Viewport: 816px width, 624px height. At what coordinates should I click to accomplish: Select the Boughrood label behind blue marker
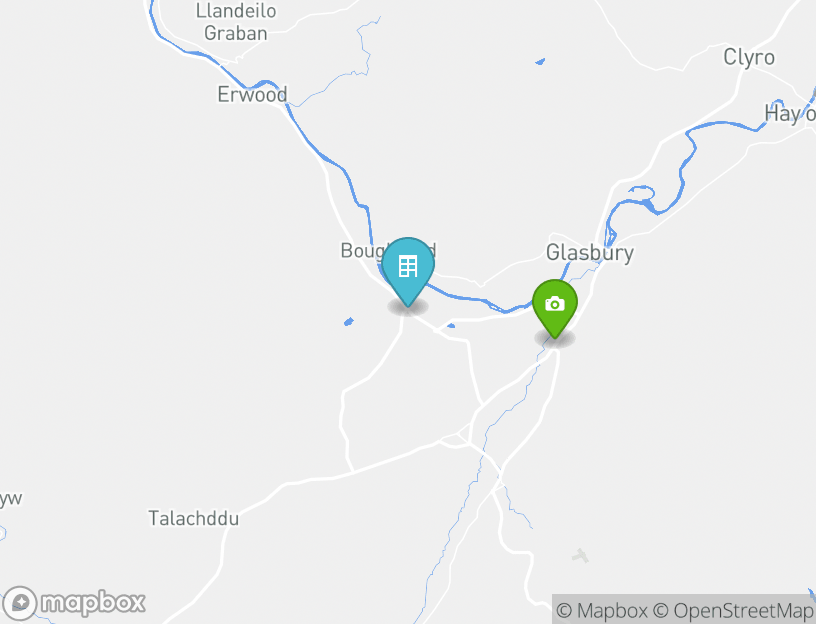click(x=388, y=250)
